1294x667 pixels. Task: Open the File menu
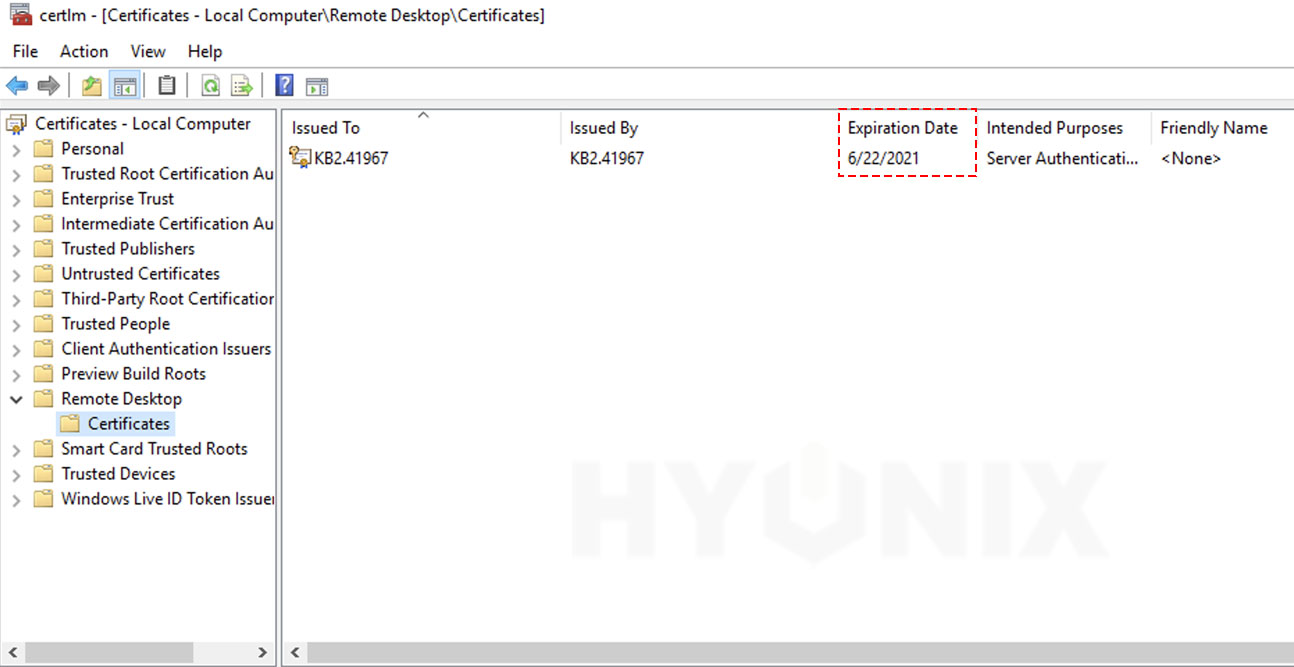pos(24,51)
